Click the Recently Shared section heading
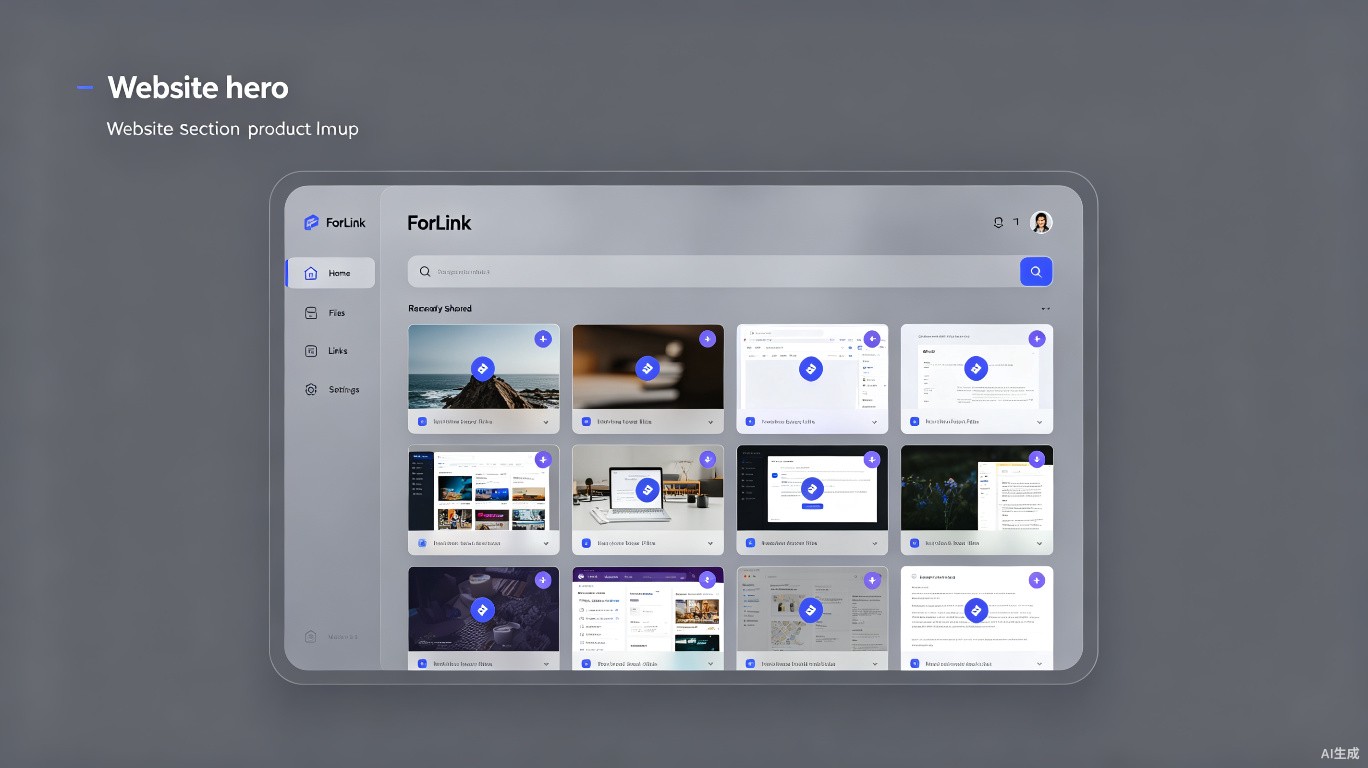 [440, 308]
